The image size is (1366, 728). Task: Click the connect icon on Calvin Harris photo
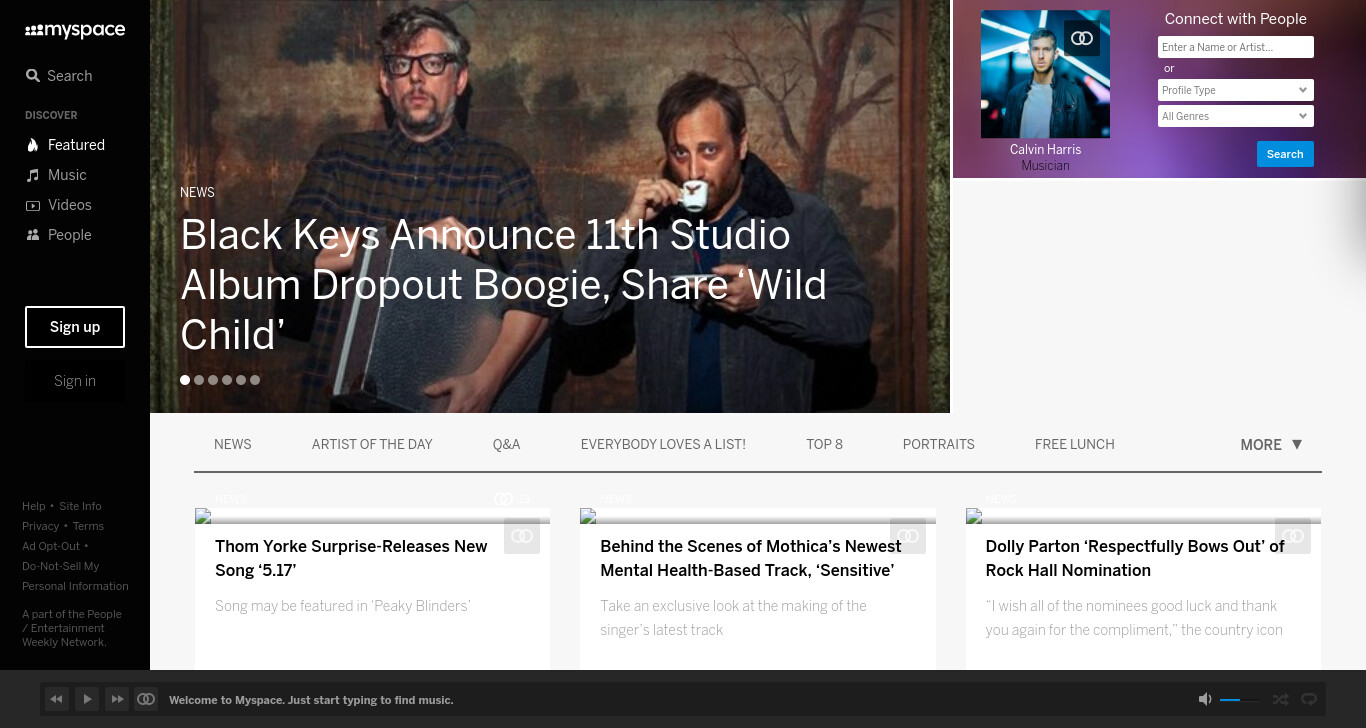pyautogui.click(x=1082, y=38)
